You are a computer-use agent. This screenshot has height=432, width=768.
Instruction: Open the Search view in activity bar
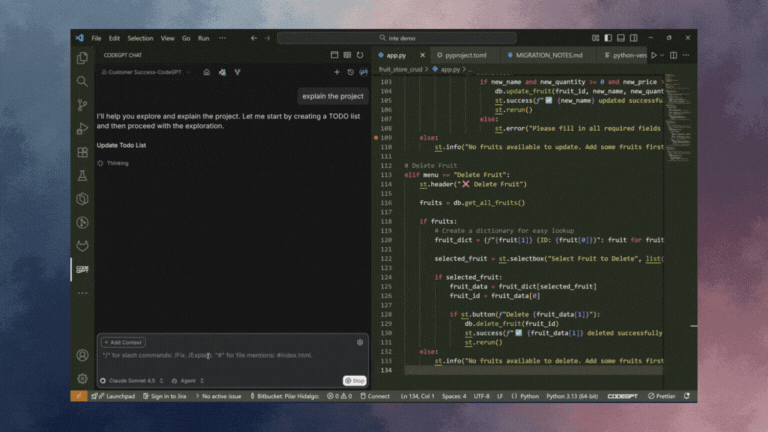(x=82, y=81)
